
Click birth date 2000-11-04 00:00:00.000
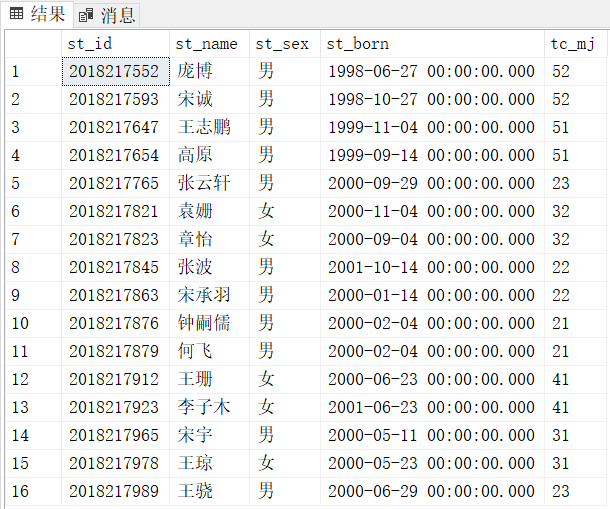point(432,212)
